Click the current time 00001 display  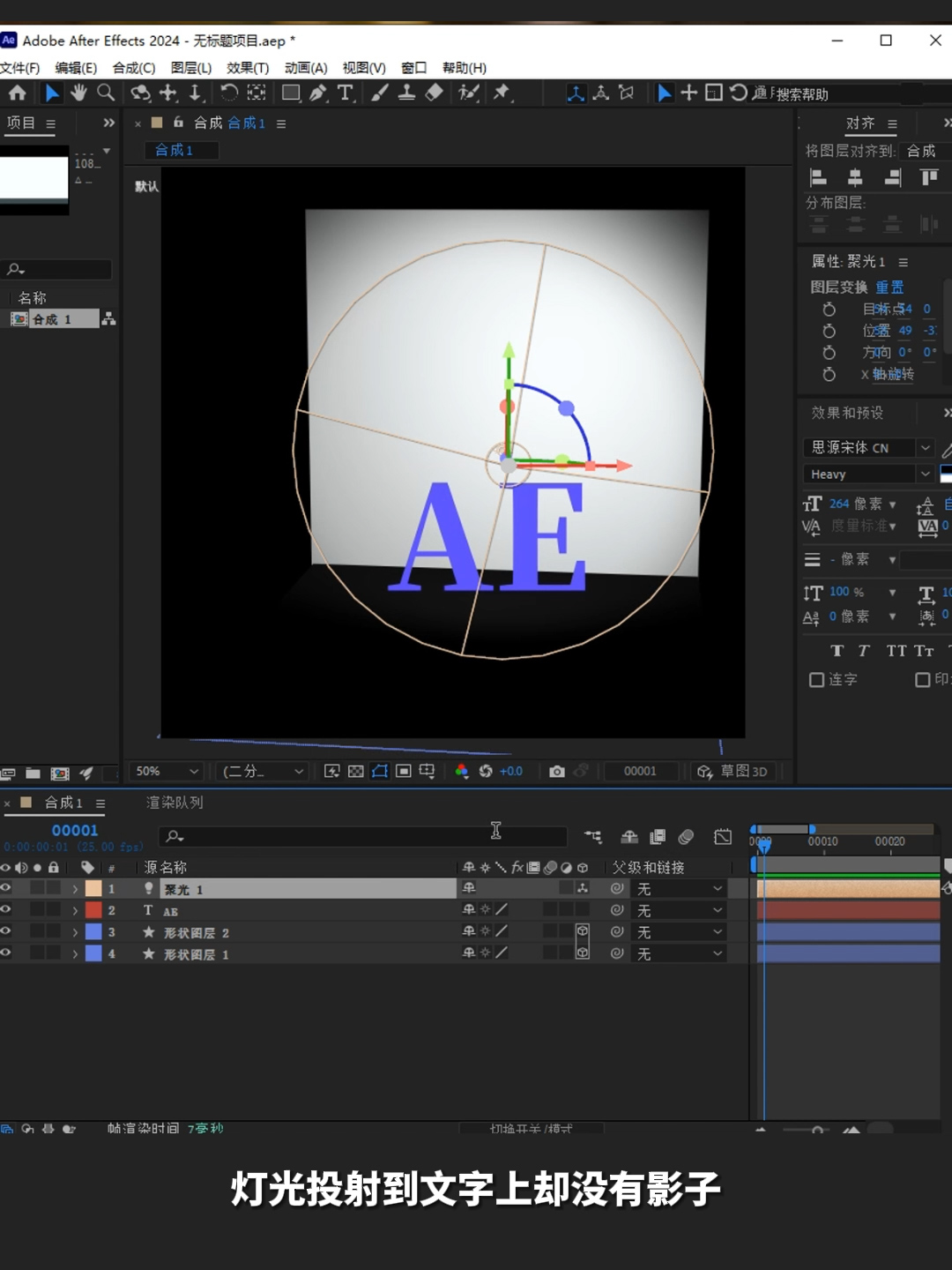click(75, 830)
